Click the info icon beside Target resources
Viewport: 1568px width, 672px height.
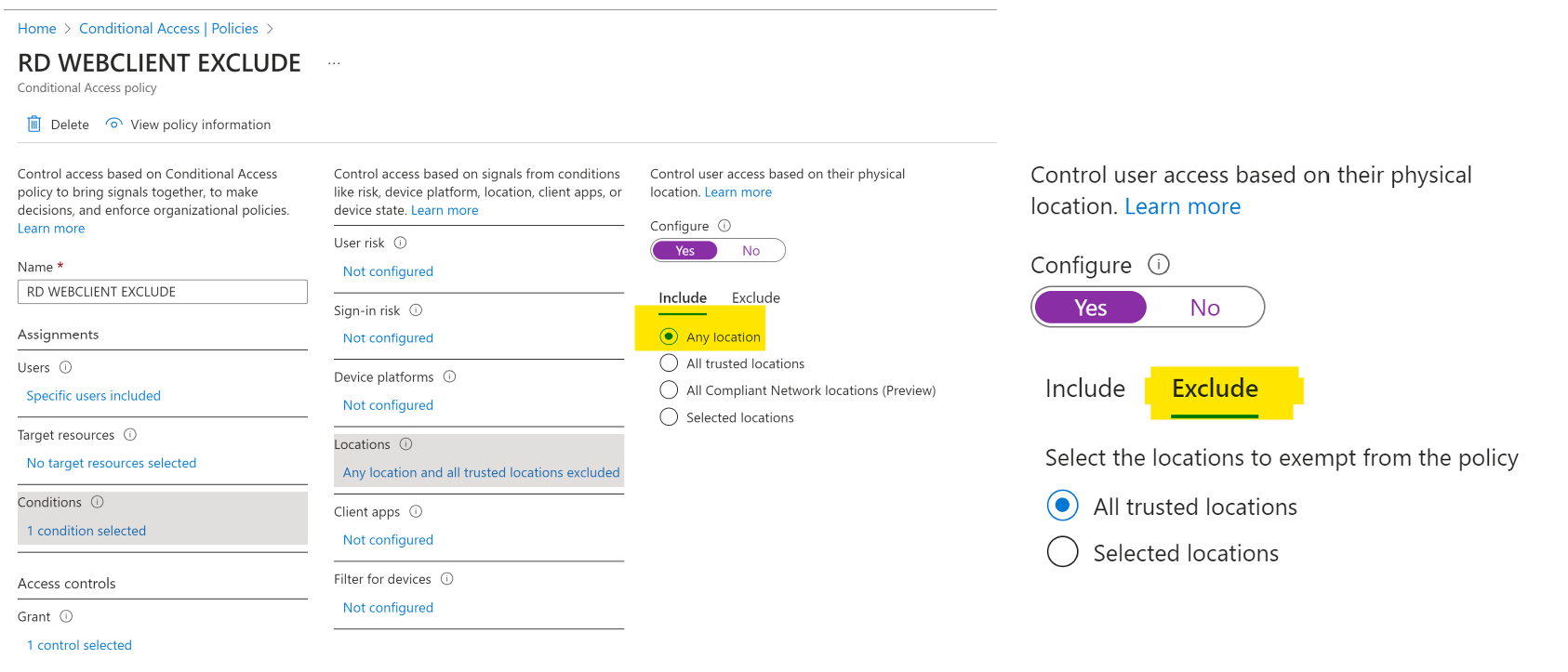coord(130,434)
